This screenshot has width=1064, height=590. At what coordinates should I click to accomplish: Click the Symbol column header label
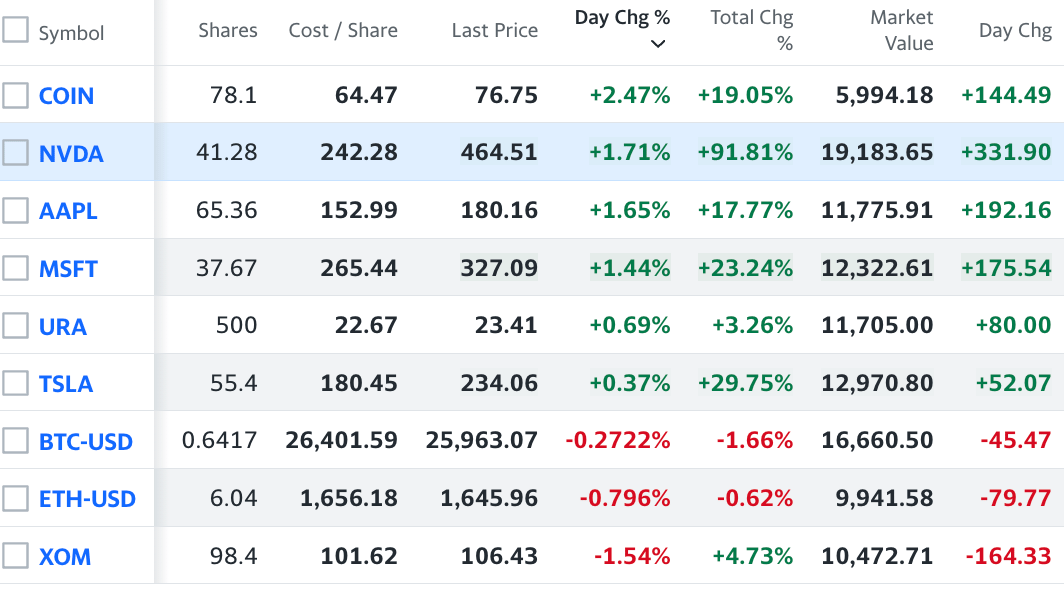pyautogui.click(x=71, y=33)
